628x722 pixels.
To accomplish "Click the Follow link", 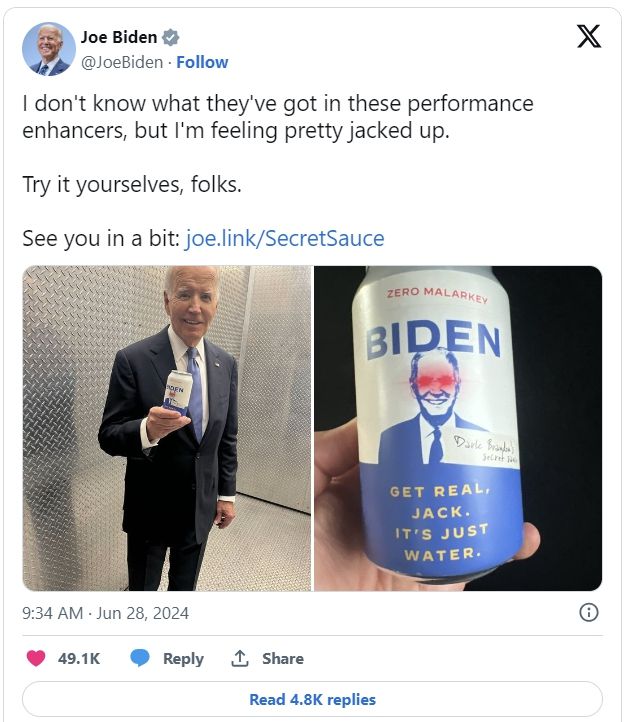I will pos(202,62).
